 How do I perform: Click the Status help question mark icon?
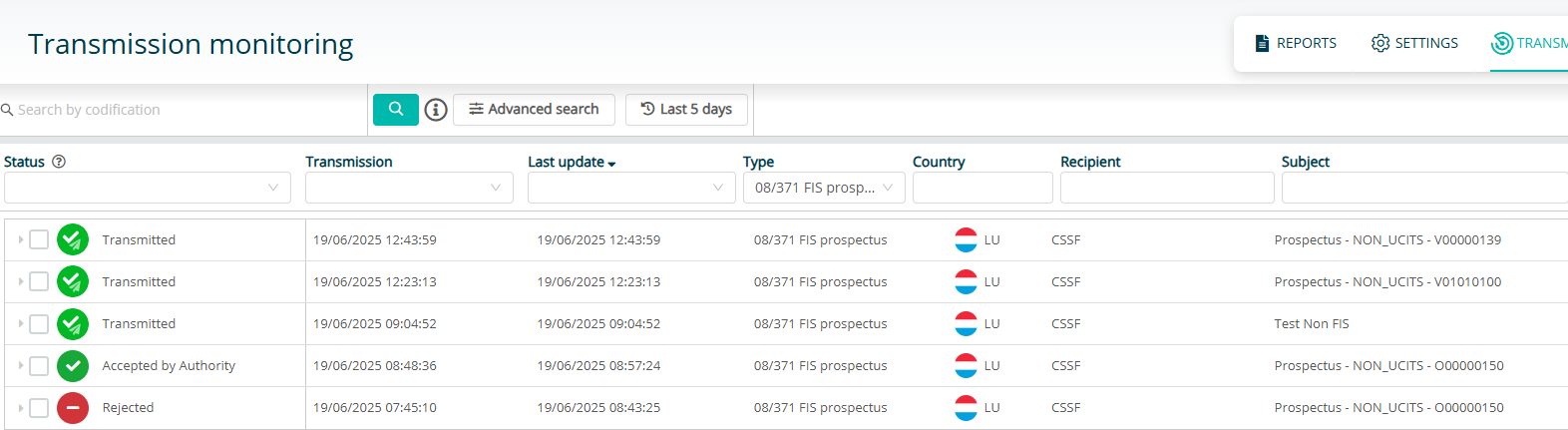pos(59,162)
